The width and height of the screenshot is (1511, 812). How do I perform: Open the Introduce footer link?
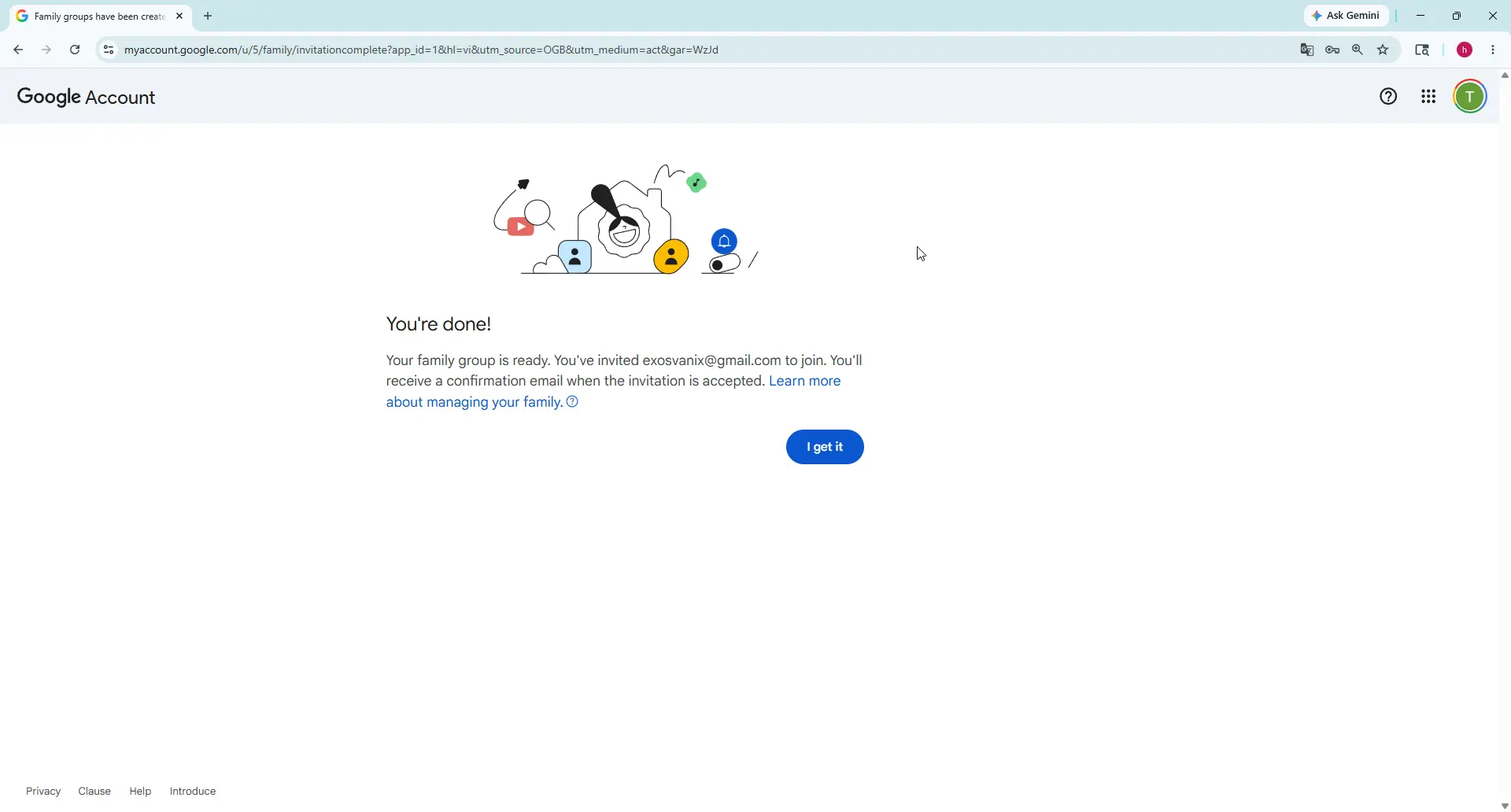point(193,792)
